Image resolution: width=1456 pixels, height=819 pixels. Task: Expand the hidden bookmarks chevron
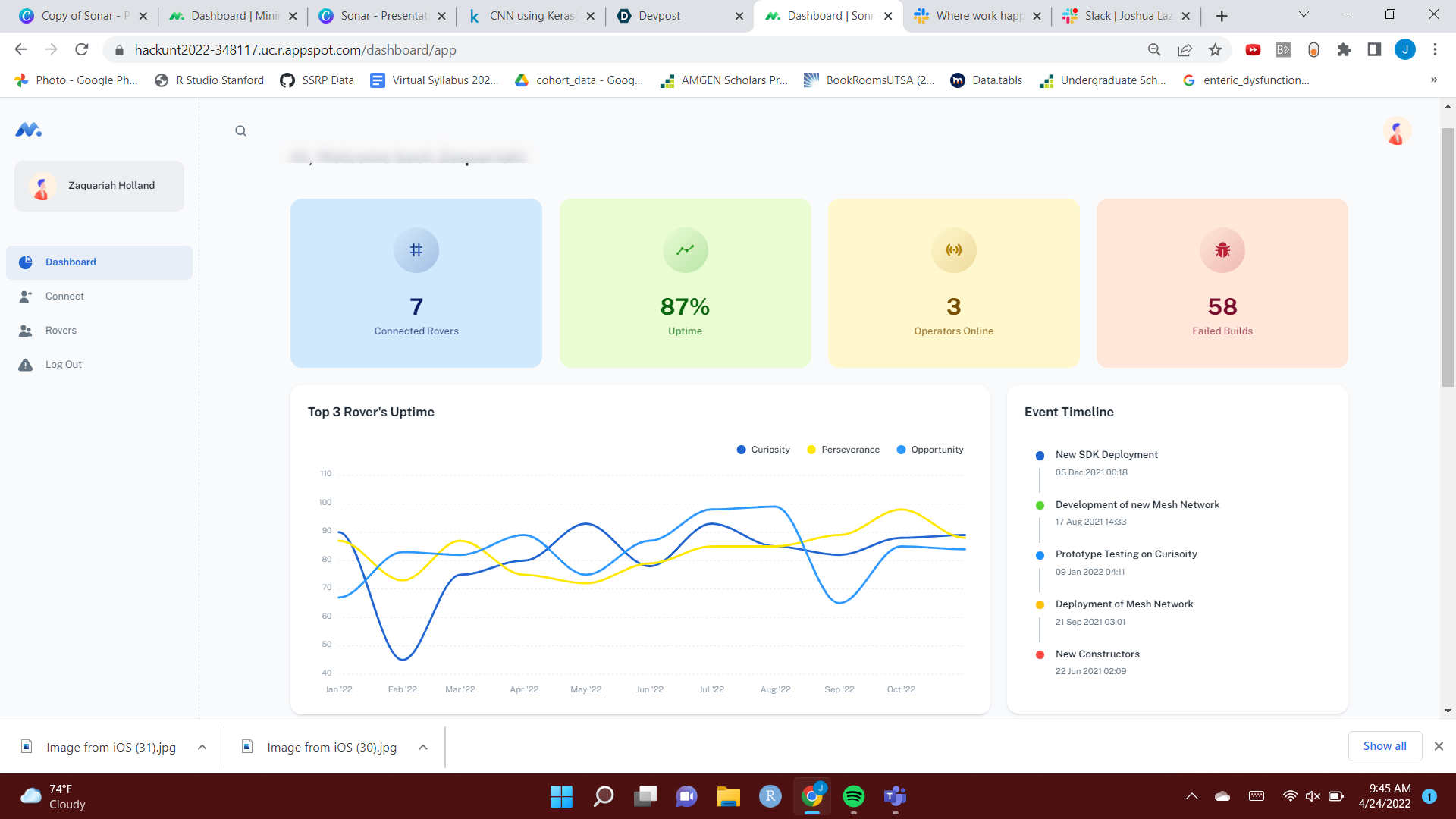1433,80
